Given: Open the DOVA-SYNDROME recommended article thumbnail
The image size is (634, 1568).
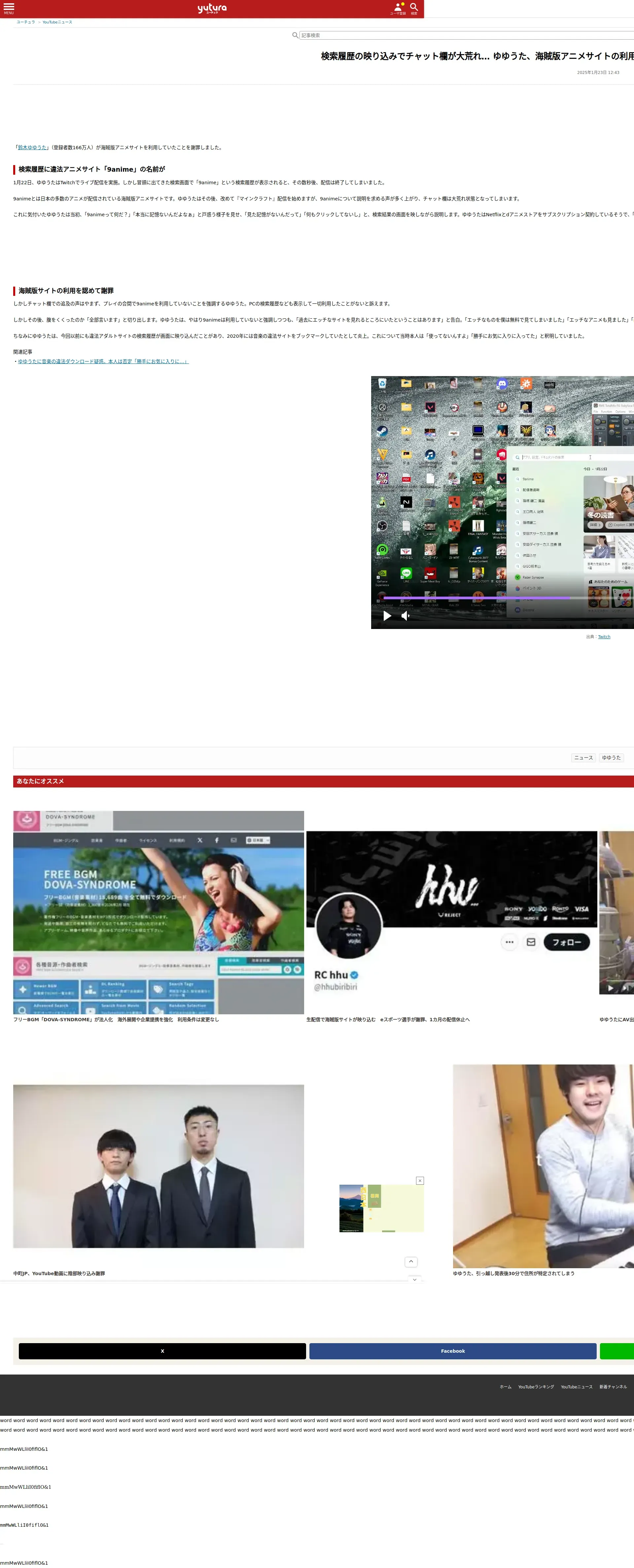Looking at the screenshot, I should coord(158,912).
